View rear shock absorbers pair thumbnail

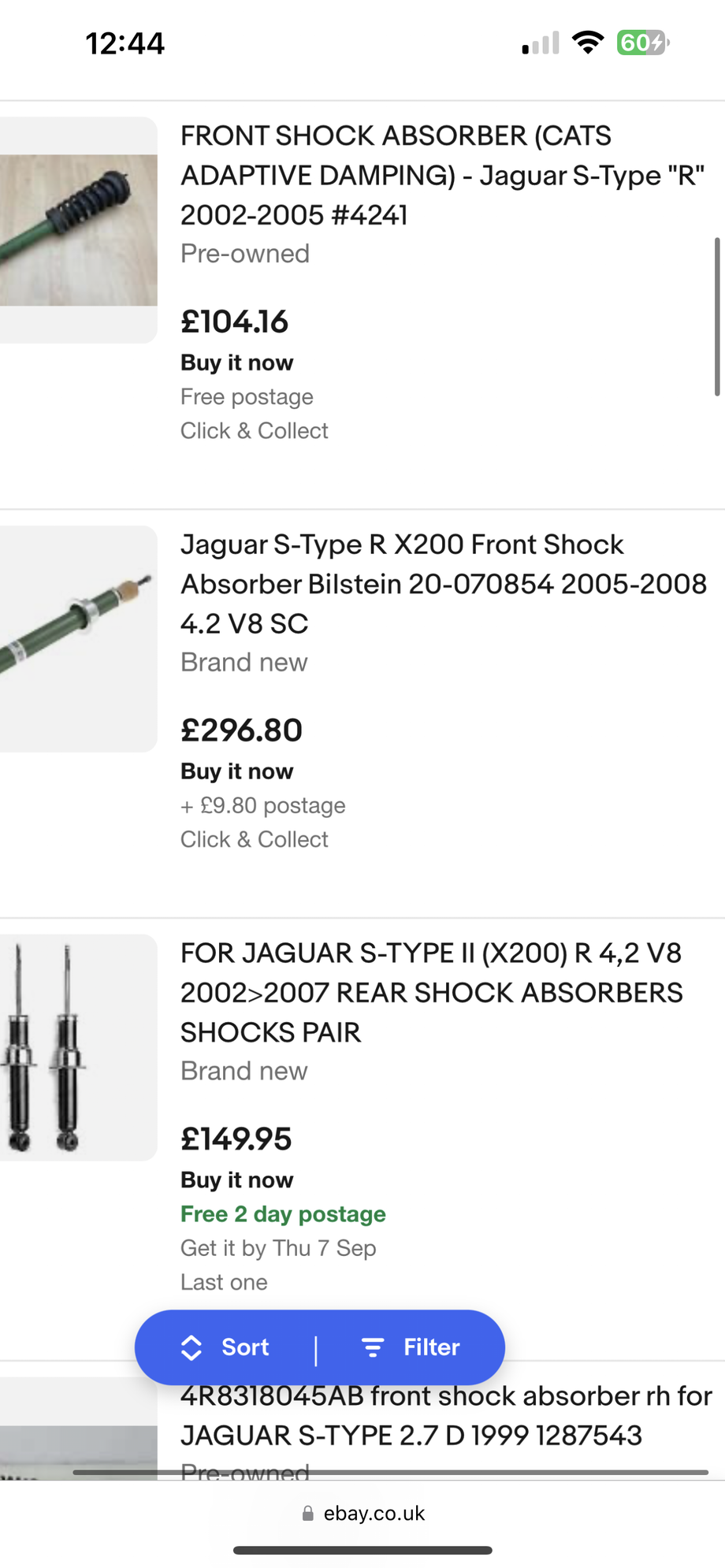[x=78, y=1047]
